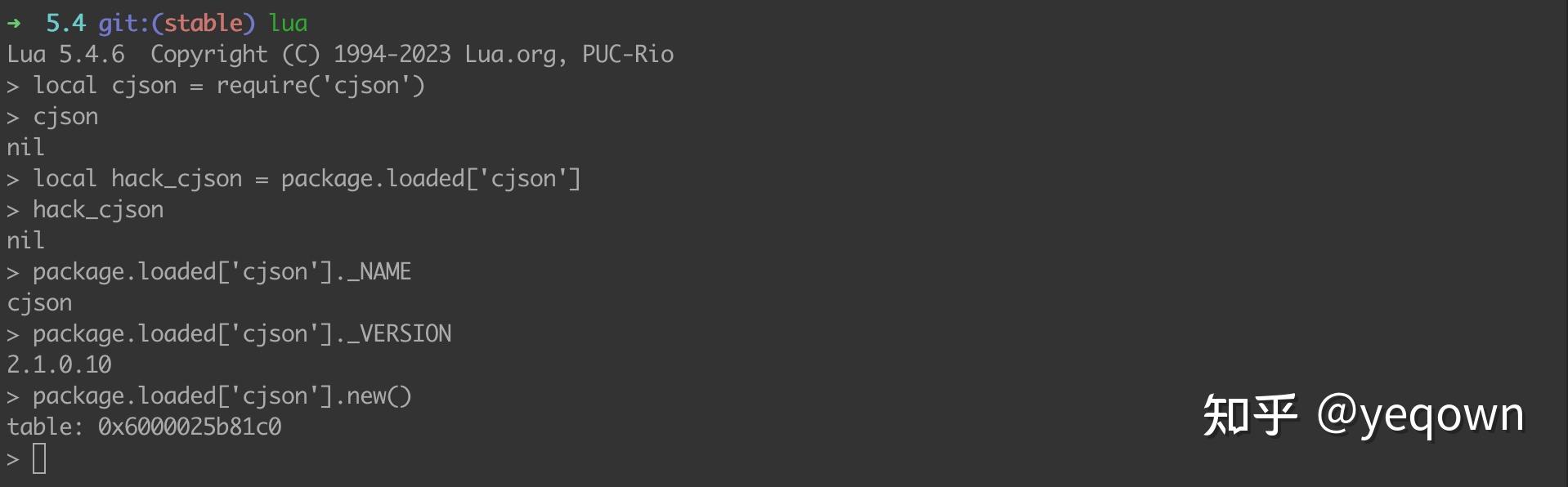Click the table: 0x6000025b81c0 output
Screen dimensions: 1568x487
coord(144,427)
